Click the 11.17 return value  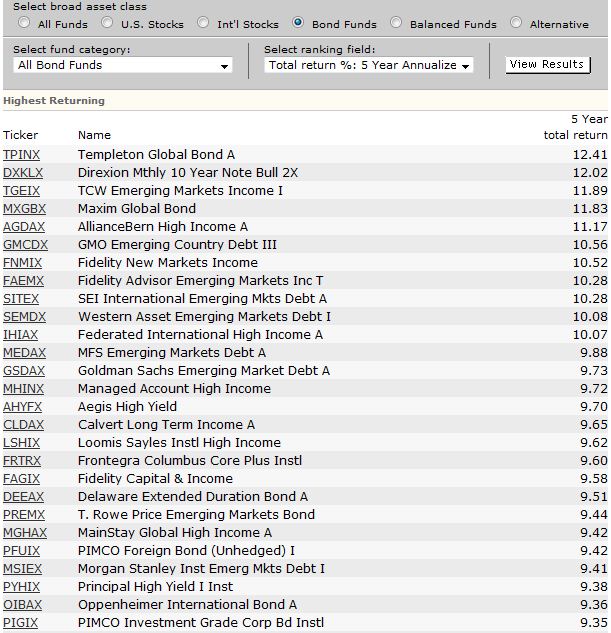pos(590,227)
